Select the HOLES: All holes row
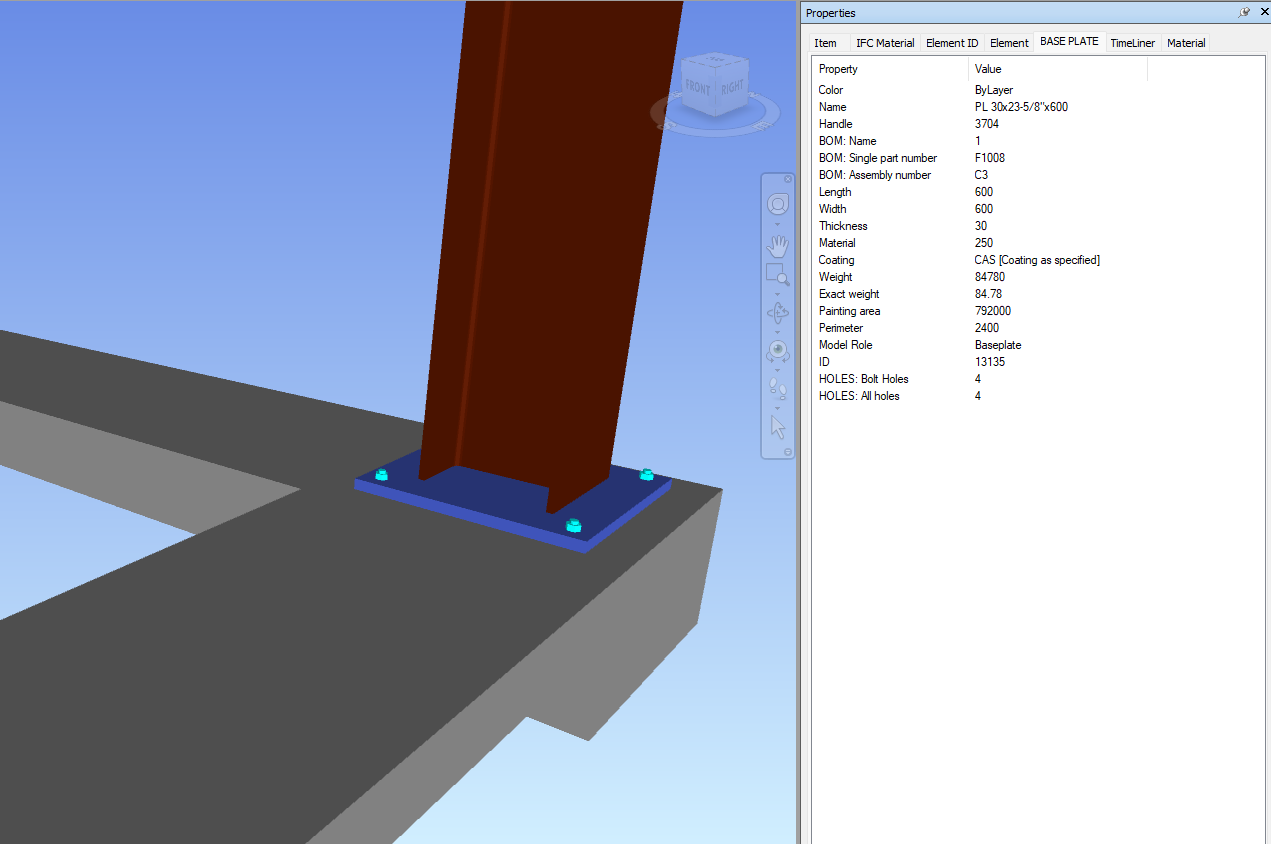 (x=1038, y=396)
